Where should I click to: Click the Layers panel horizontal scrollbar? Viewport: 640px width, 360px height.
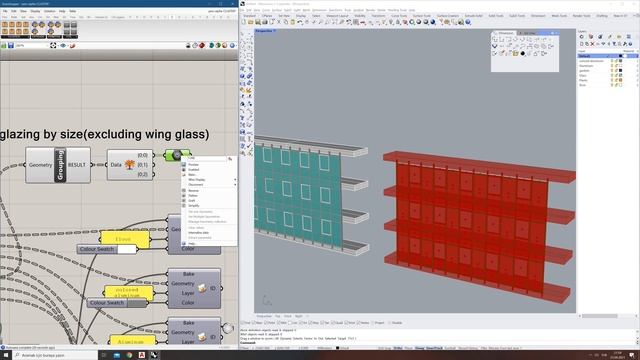point(600,316)
